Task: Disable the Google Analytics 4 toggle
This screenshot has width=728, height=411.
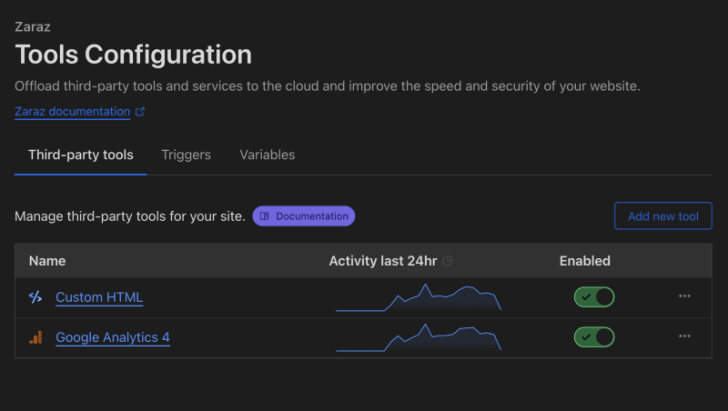Action: (594, 337)
